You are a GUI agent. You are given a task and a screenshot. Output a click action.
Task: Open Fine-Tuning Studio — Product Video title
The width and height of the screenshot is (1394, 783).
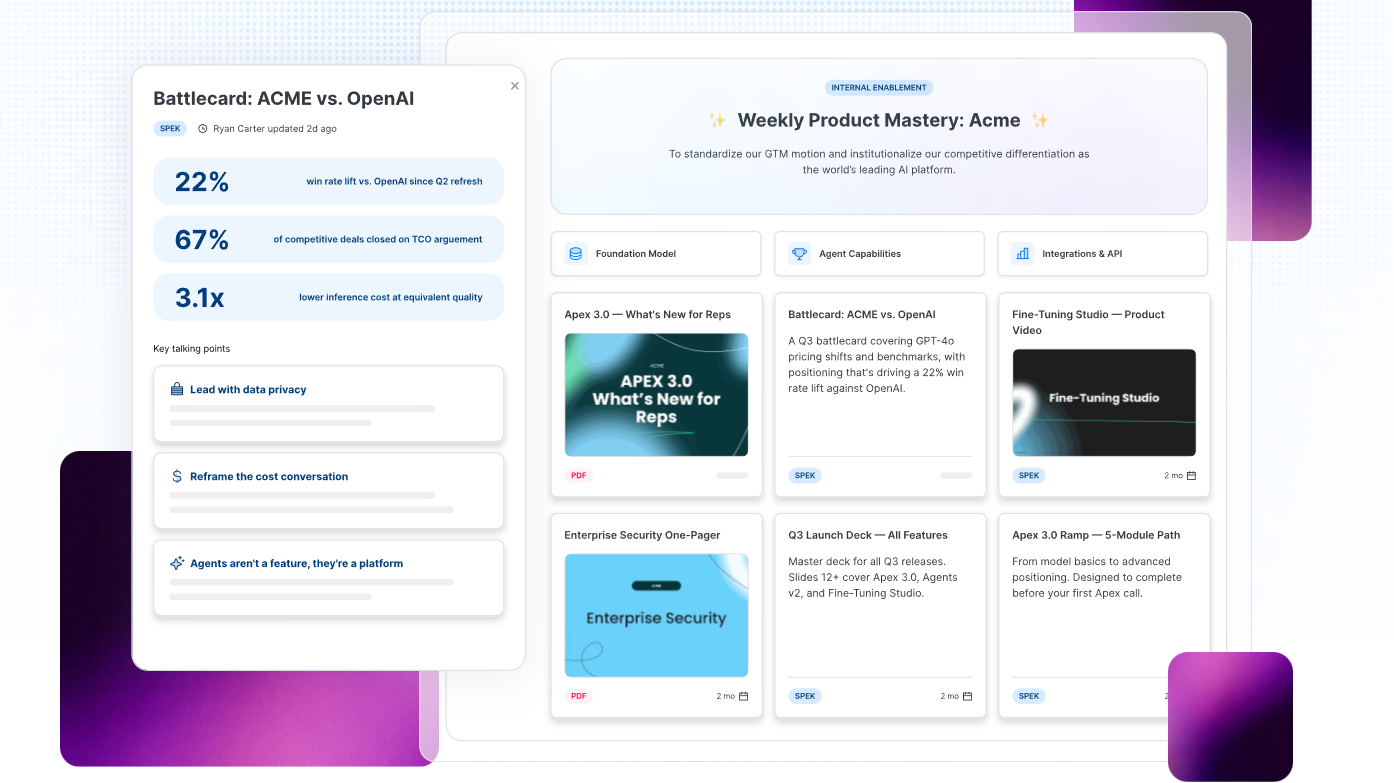[1088, 322]
